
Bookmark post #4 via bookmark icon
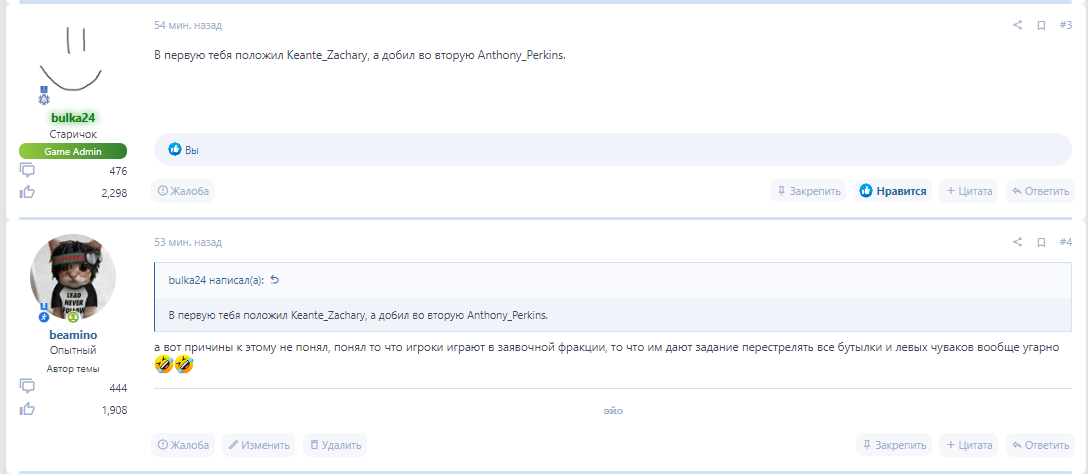click(1041, 242)
